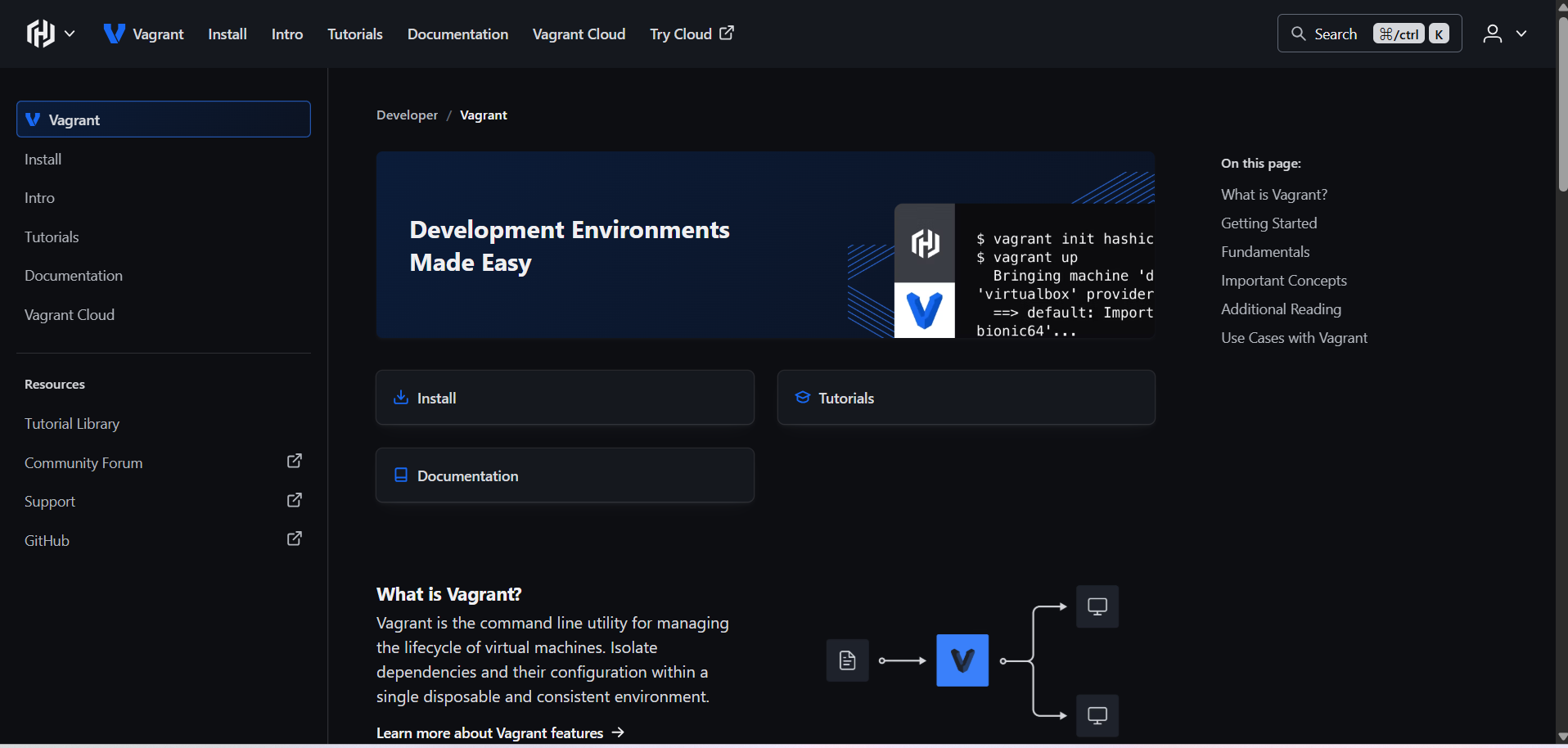The height and width of the screenshot is (748, 1568).
Task: Click external link icon beside Support
Action: tap(295, 500)
